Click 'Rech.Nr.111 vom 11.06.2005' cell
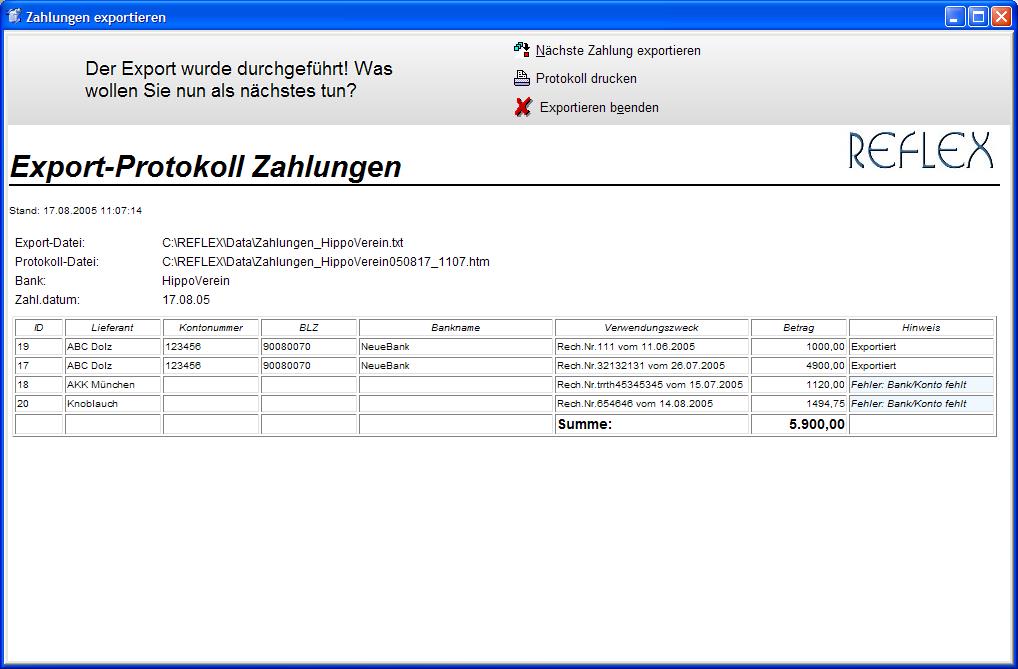The image size is (1018, 669). pos(652,347)
